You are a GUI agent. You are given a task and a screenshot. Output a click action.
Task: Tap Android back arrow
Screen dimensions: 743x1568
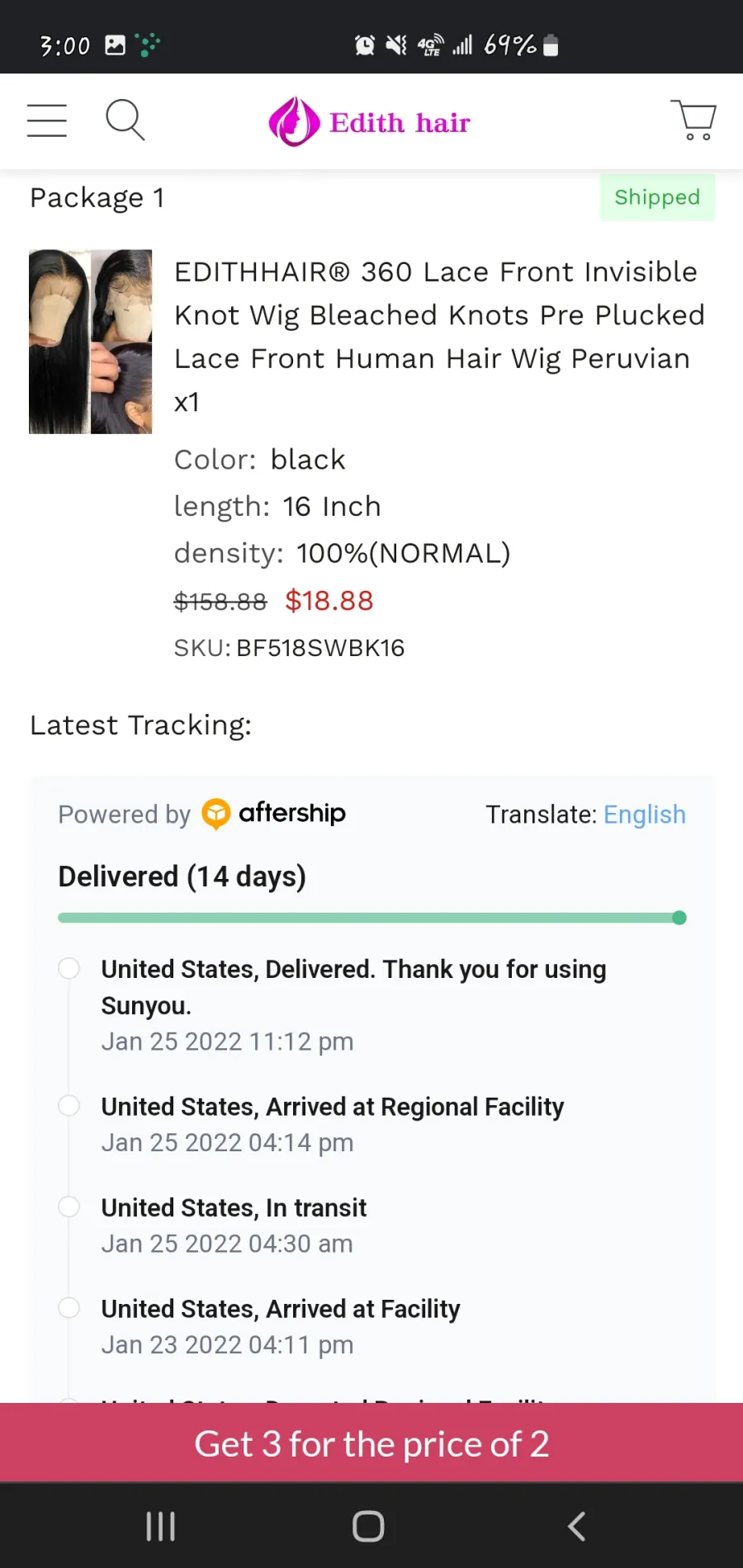coord(577,1526)
